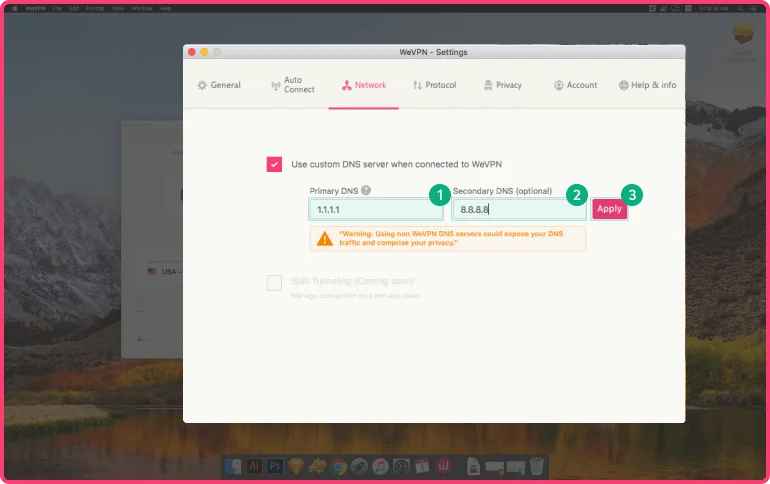Switch to the Auto Connect tab
Image resolution: width=770 pixels, height=484 pixels.
(292, 85)
